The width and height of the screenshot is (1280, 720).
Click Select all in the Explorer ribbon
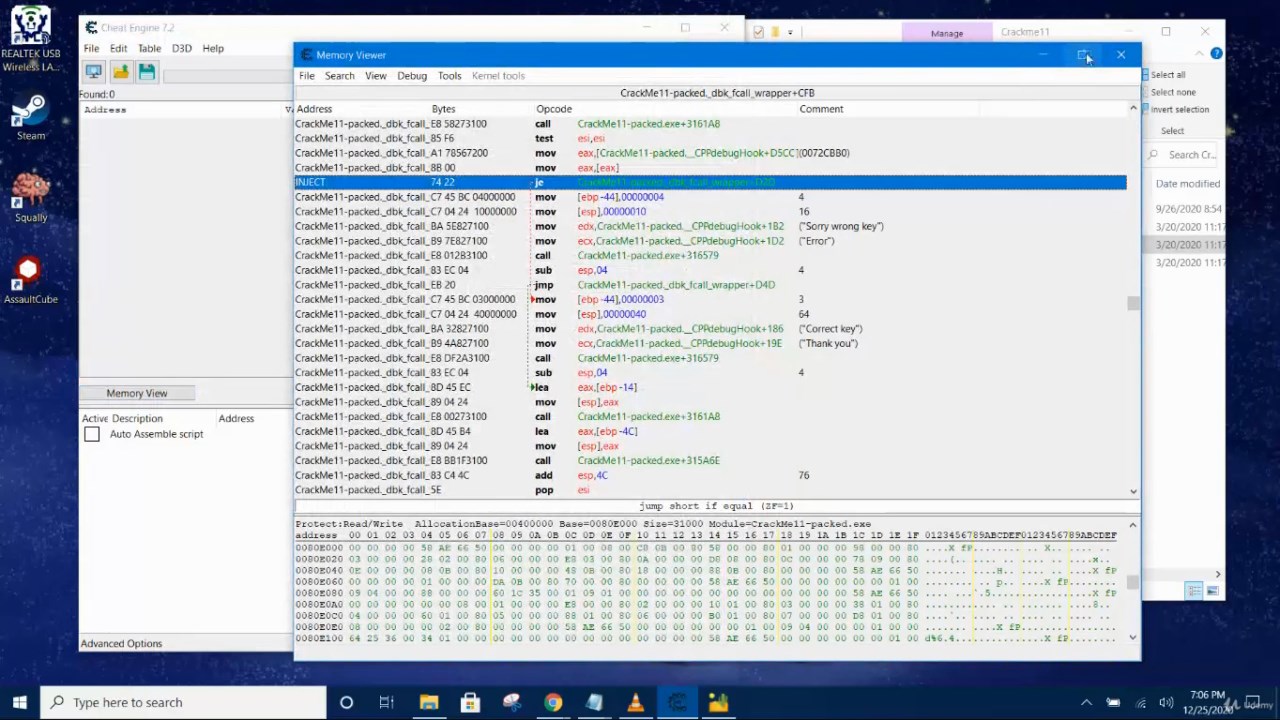1167,75
